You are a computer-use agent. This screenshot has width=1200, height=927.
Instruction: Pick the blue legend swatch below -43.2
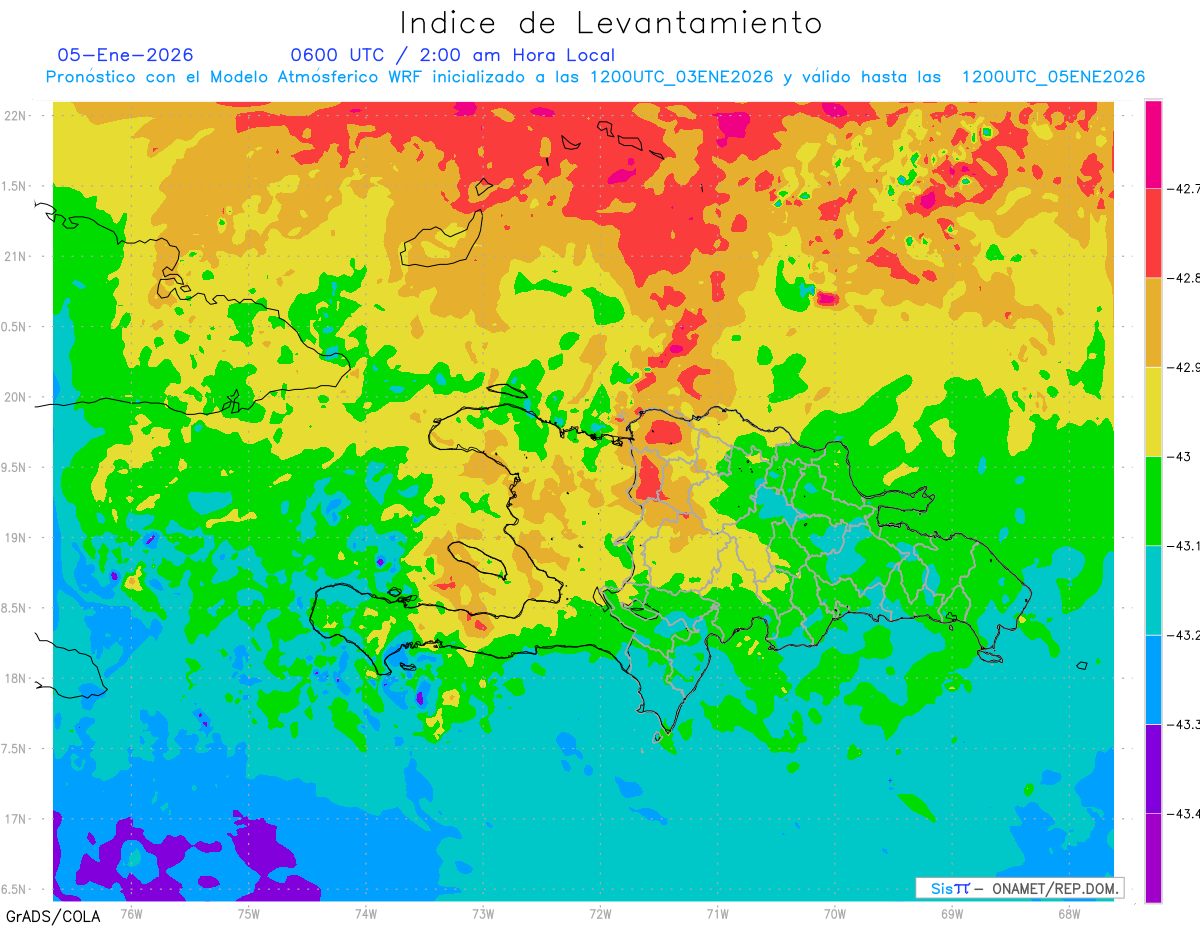[1153, 679]
